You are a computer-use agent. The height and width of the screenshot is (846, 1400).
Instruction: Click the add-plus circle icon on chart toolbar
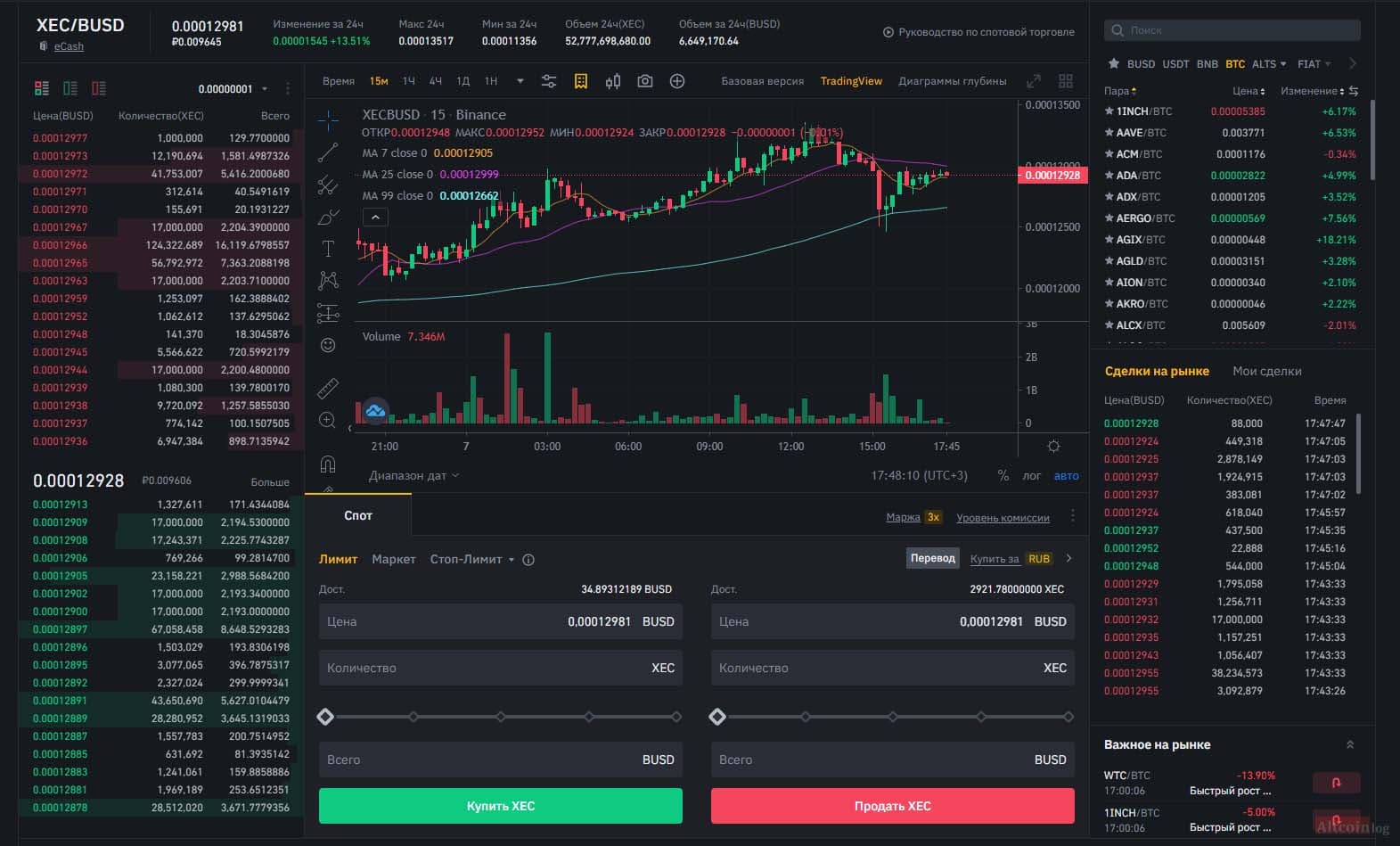pos(677,81)
